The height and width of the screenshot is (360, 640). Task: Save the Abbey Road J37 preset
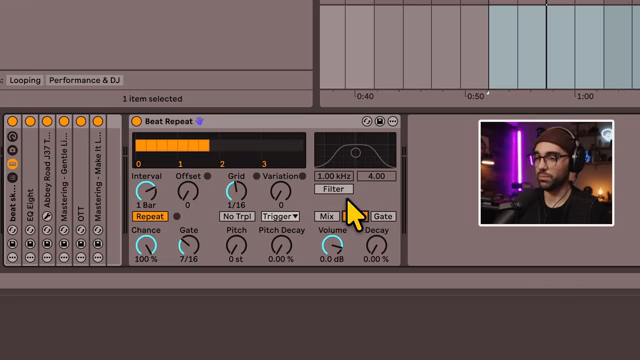pos(47,244)
